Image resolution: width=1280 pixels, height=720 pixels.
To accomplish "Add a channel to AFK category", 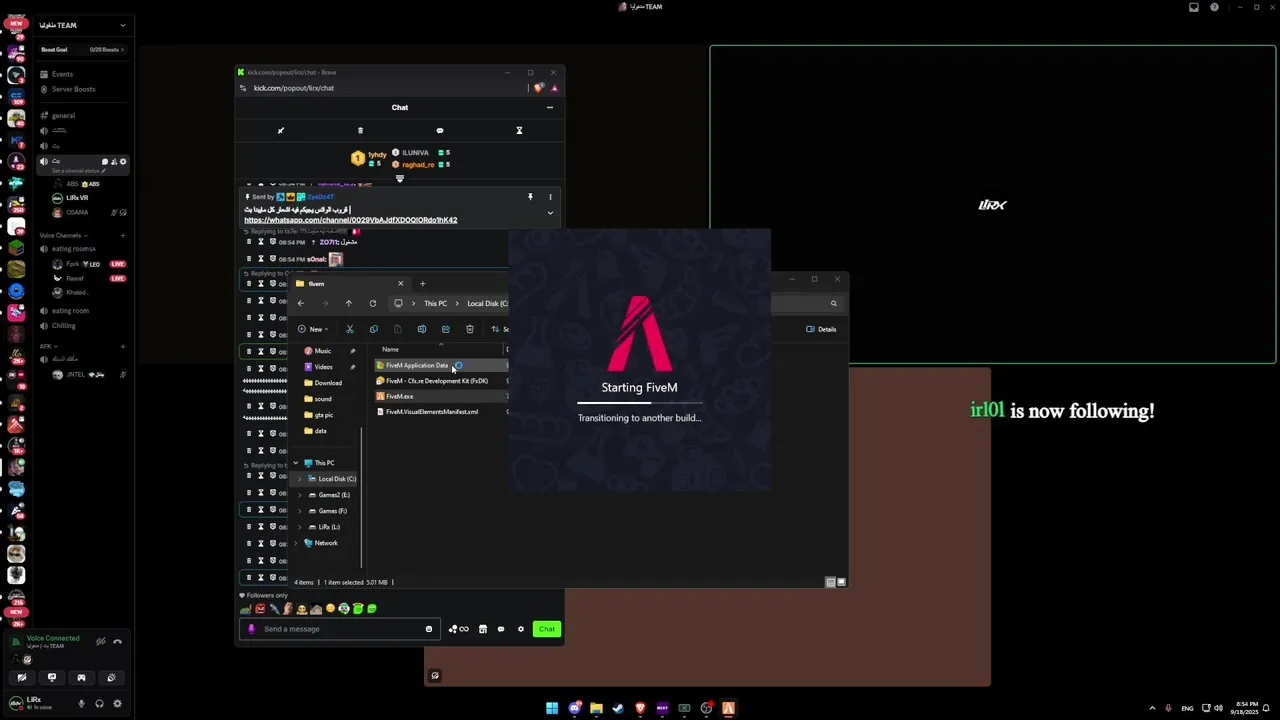I will tap(122, 347).
